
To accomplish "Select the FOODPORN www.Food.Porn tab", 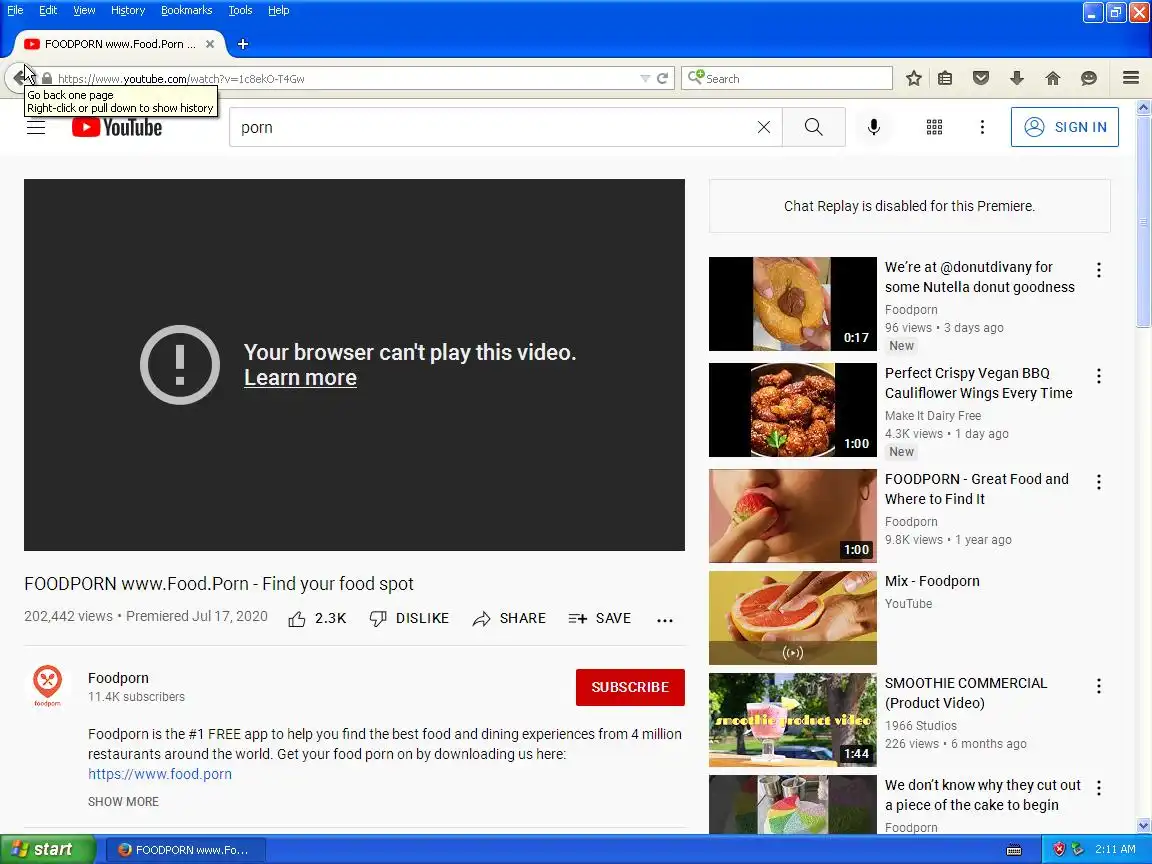I will click(120, 44).
